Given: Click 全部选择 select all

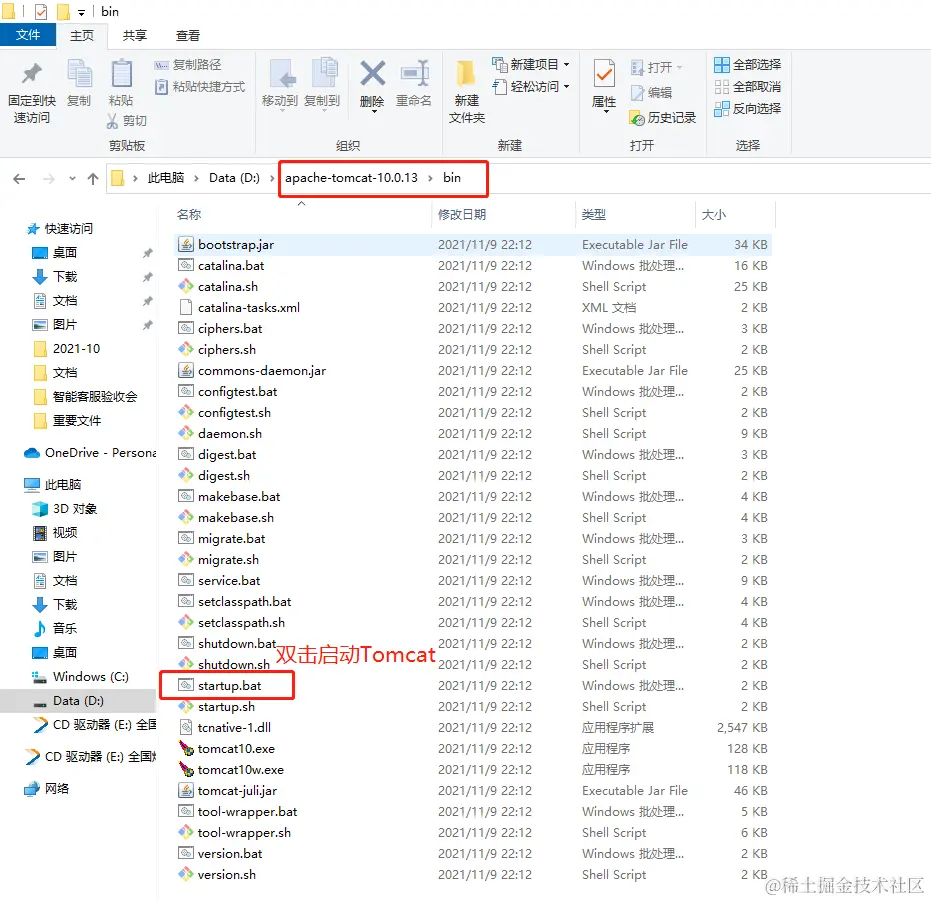Looking at the screenshot, I should coord(748,64).
